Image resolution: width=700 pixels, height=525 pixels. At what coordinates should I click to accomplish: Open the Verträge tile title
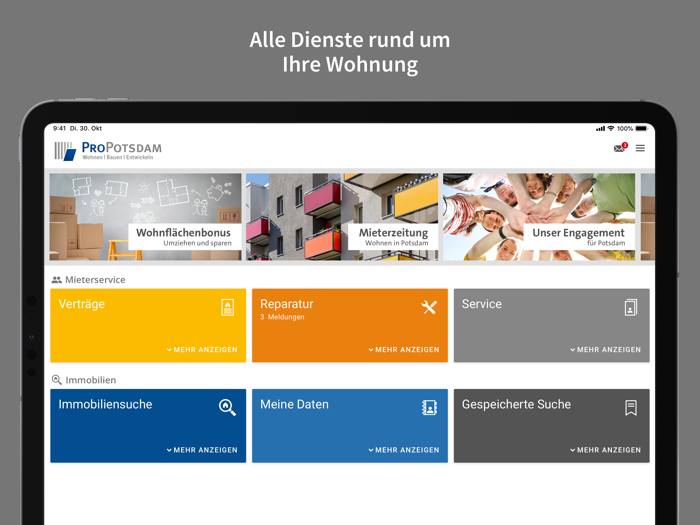click(82, 304)
